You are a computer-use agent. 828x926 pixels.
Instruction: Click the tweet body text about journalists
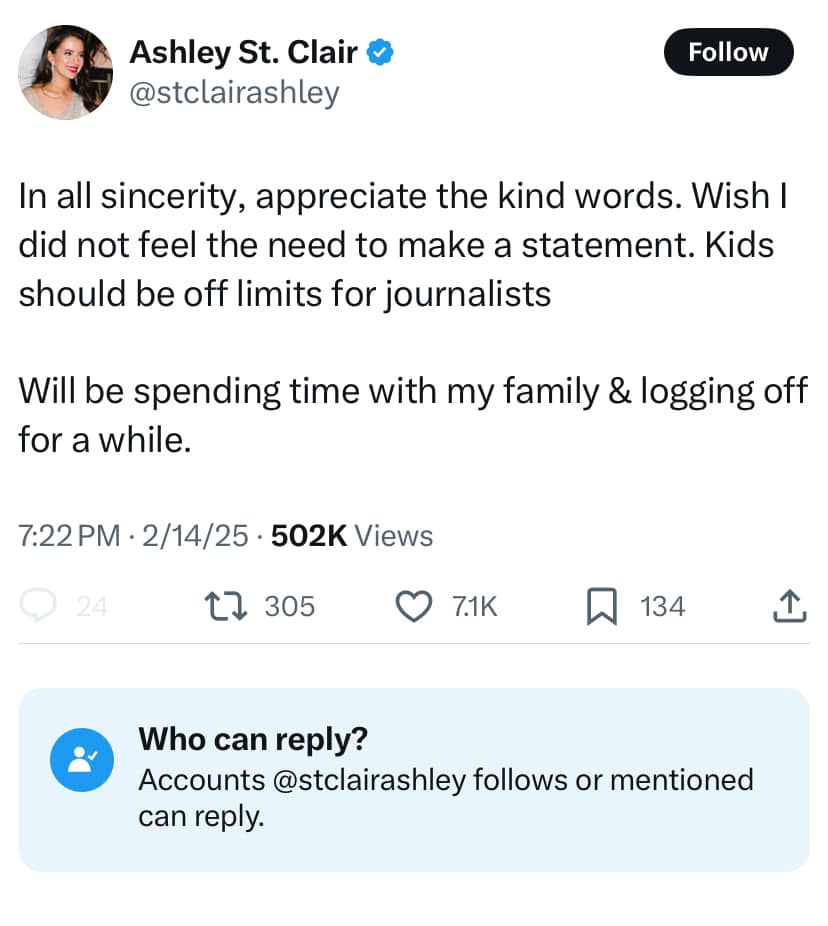285,296
